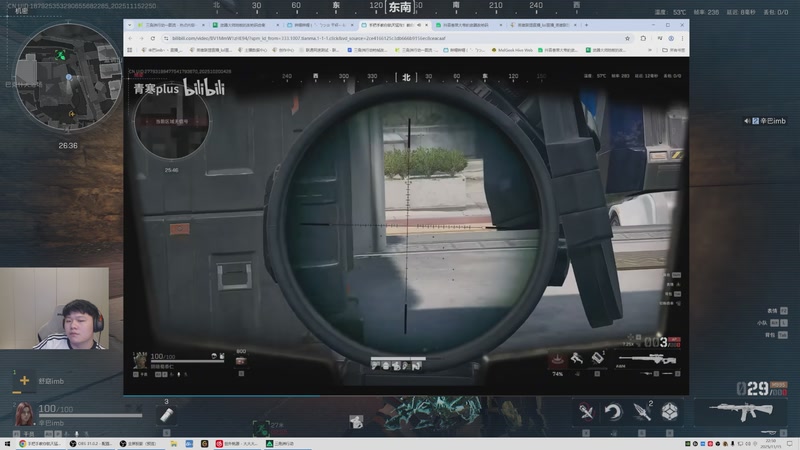Click the hexagonal cube gadget icon
The image size is (800, 450).
pyautogui.click(x=669, y=412)
